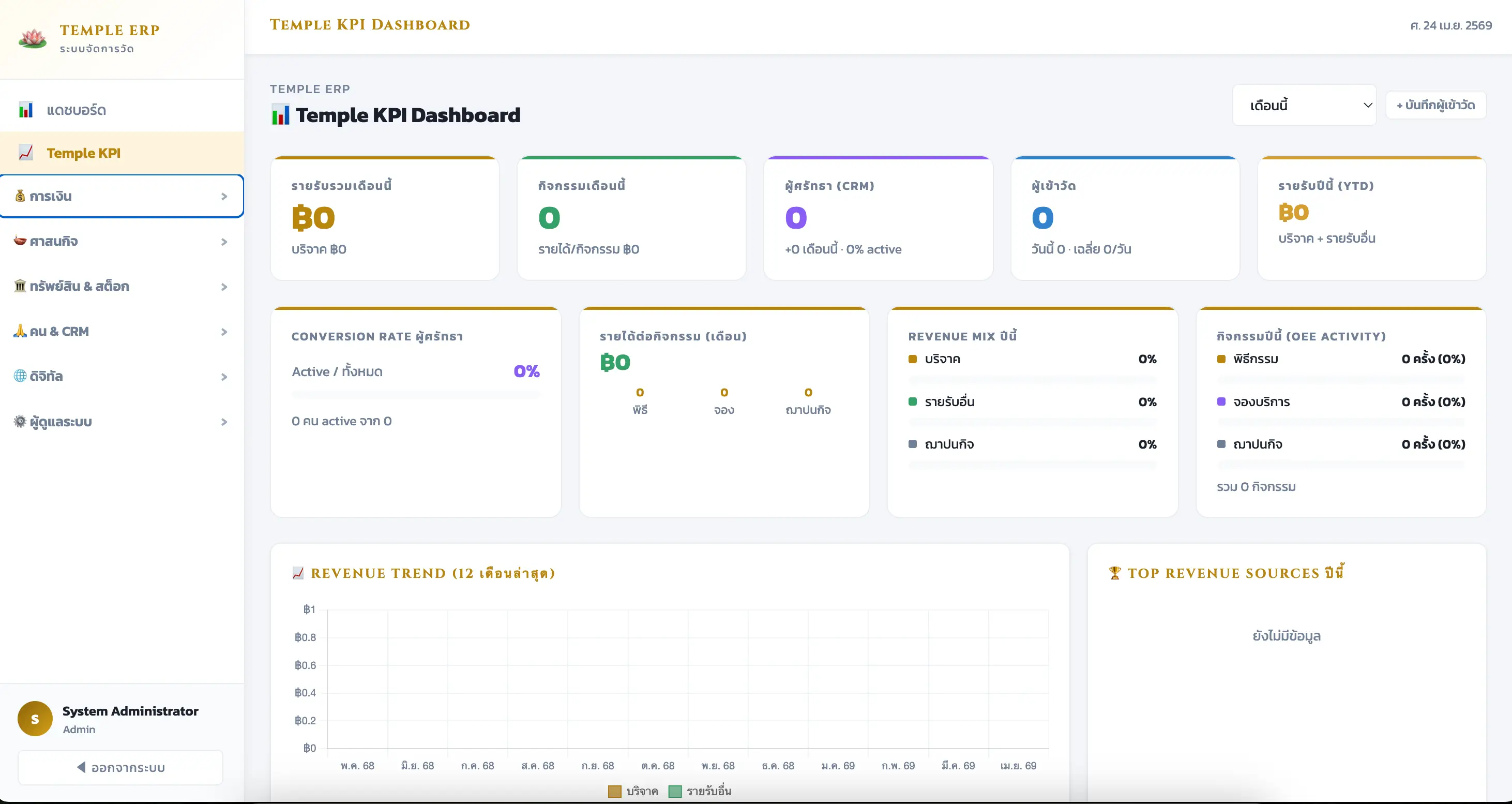Open the คน & CRM sidebar section
The height and width of the screenshot is (804, 1512).
pos(122,331)
